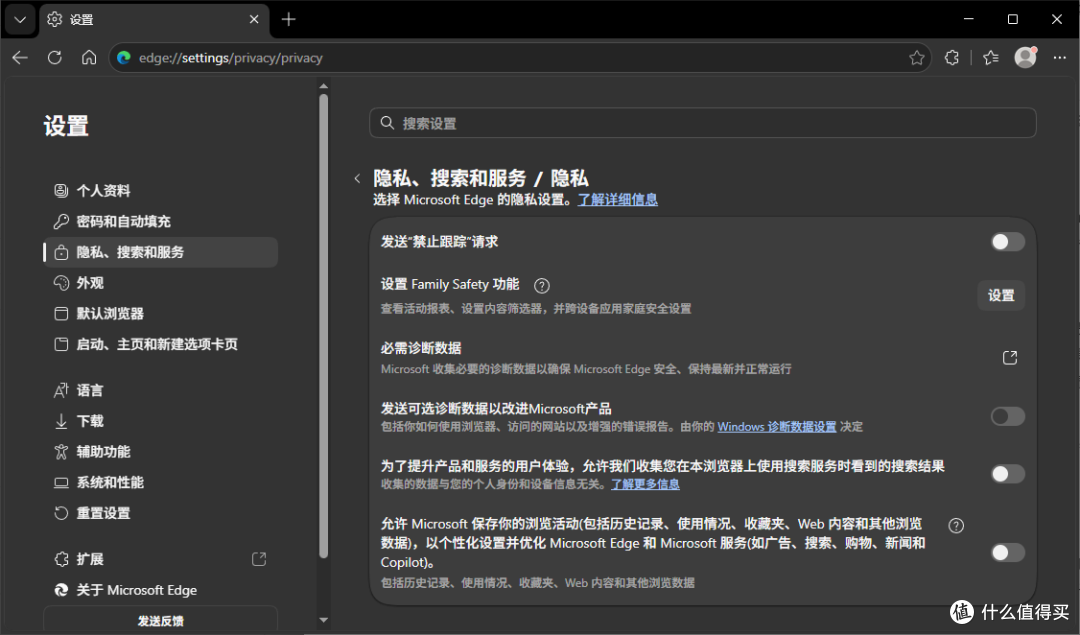The height and width of the screenshot is (635, 1080).
Task: Open the Favorites list icon
Action: [990, 58]
